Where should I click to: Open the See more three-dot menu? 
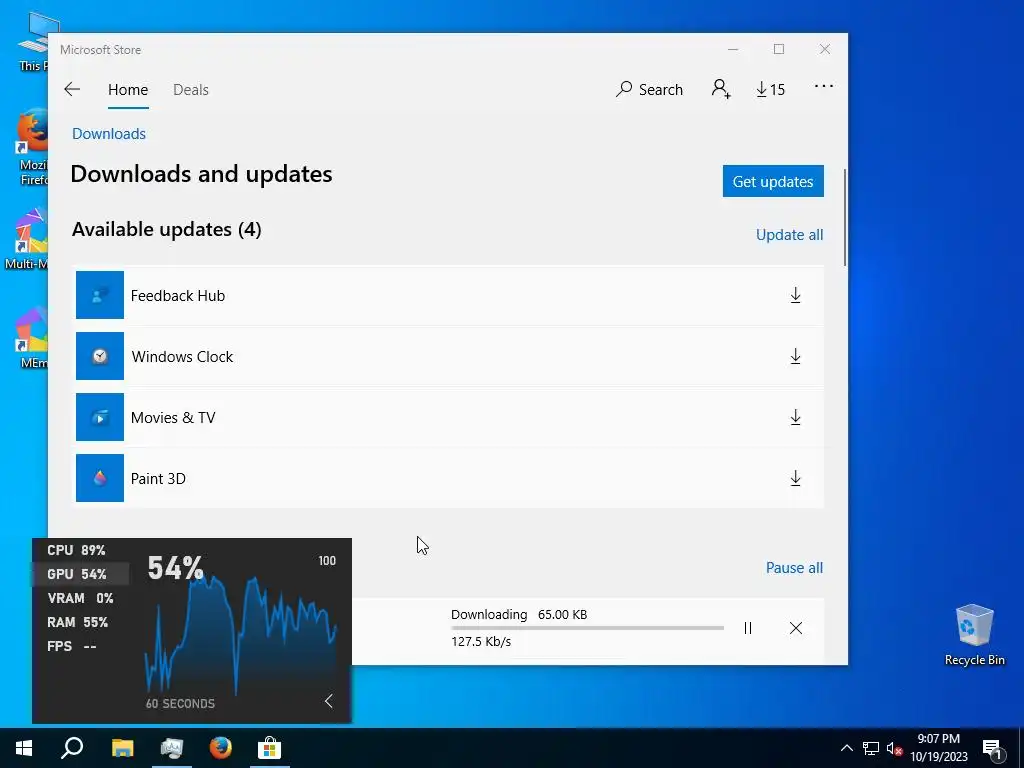click(x=824, y=86)
